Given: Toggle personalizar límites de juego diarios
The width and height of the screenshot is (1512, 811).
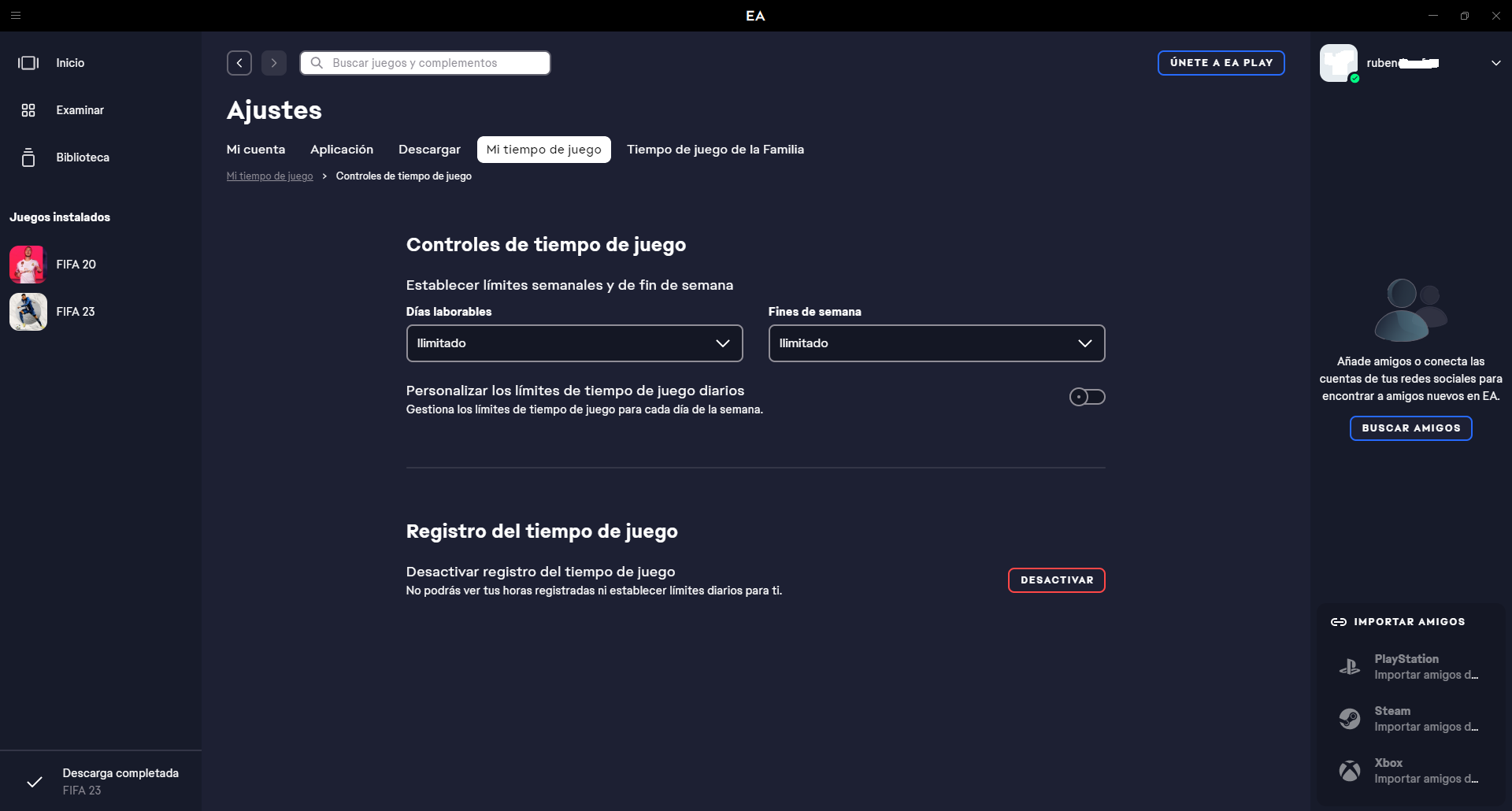Looking at the screenshot, I should pos(1088,397).
